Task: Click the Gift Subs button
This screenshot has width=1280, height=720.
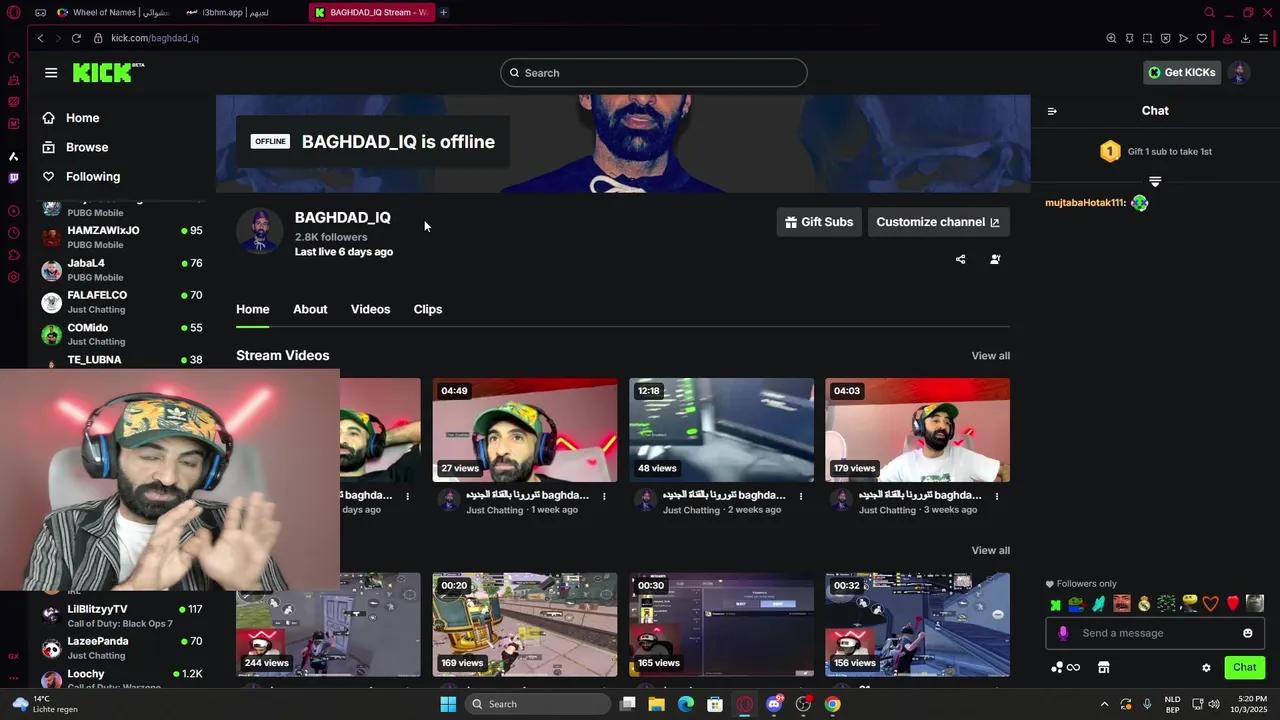Action: click(x=819, y=222)
